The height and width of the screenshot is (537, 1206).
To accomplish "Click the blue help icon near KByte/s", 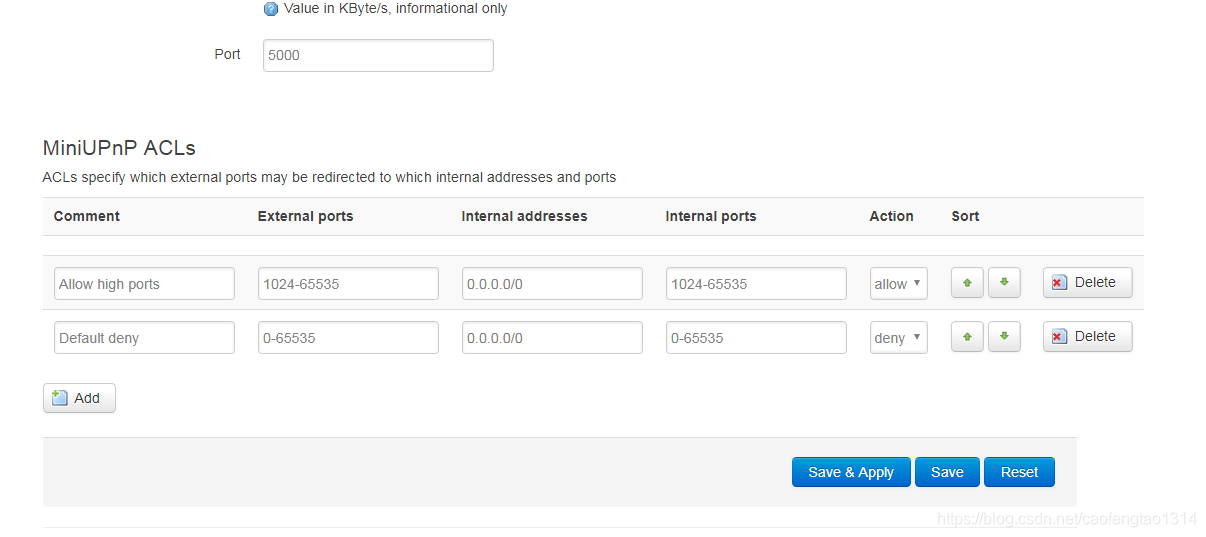I will (271, 9).
